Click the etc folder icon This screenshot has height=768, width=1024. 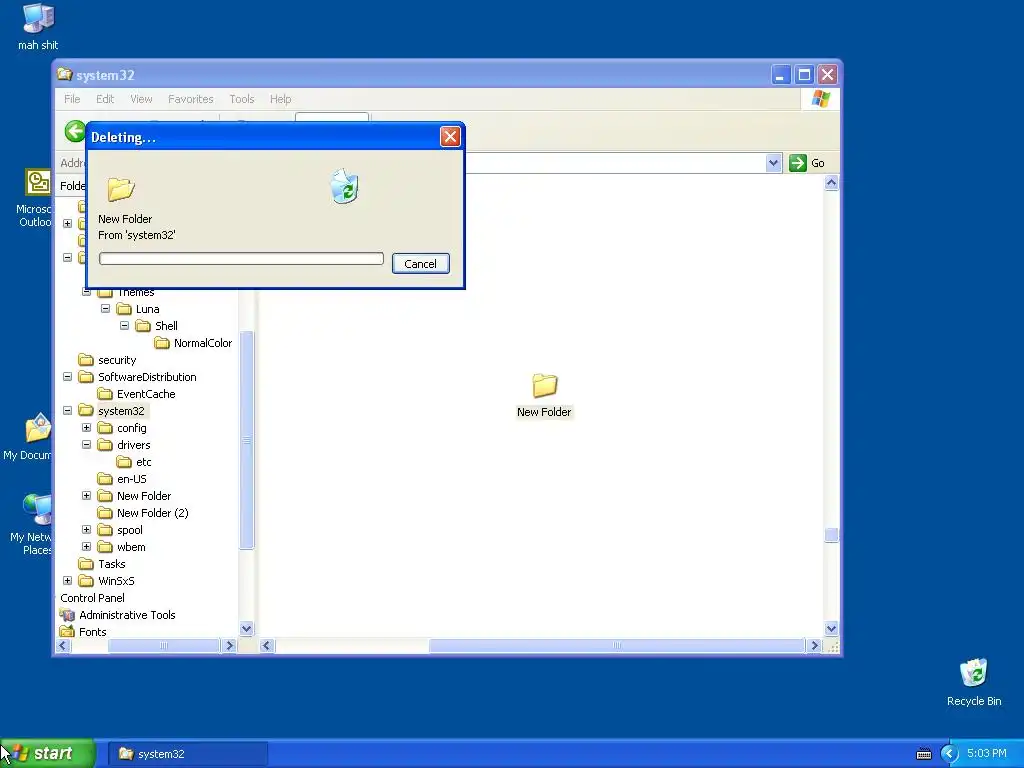pos(123,462)
